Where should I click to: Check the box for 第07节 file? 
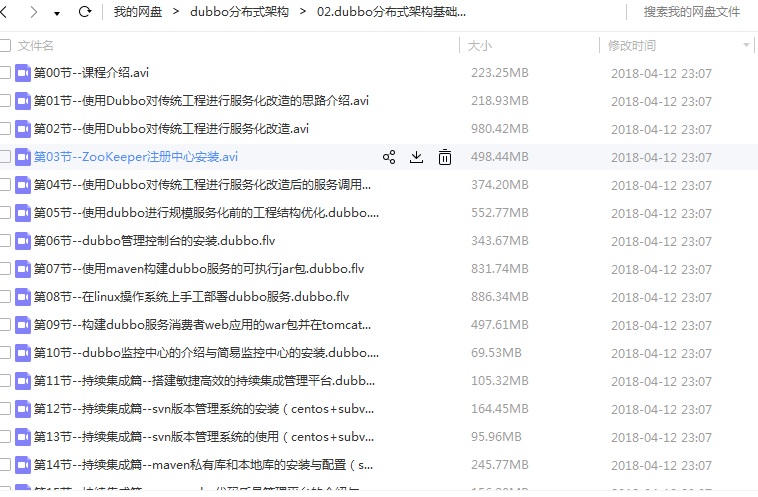5,269
